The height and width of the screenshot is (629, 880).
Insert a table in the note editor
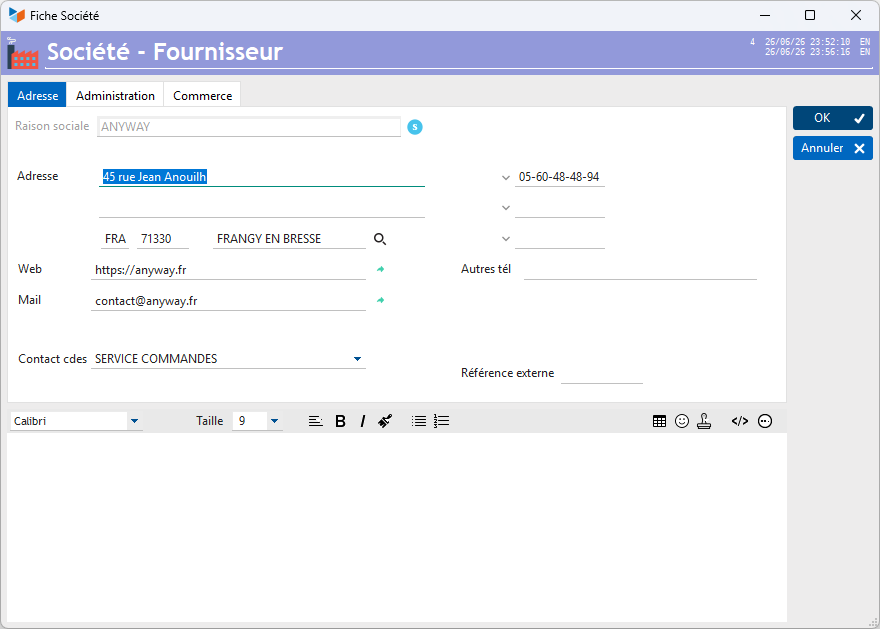(659, 421)
